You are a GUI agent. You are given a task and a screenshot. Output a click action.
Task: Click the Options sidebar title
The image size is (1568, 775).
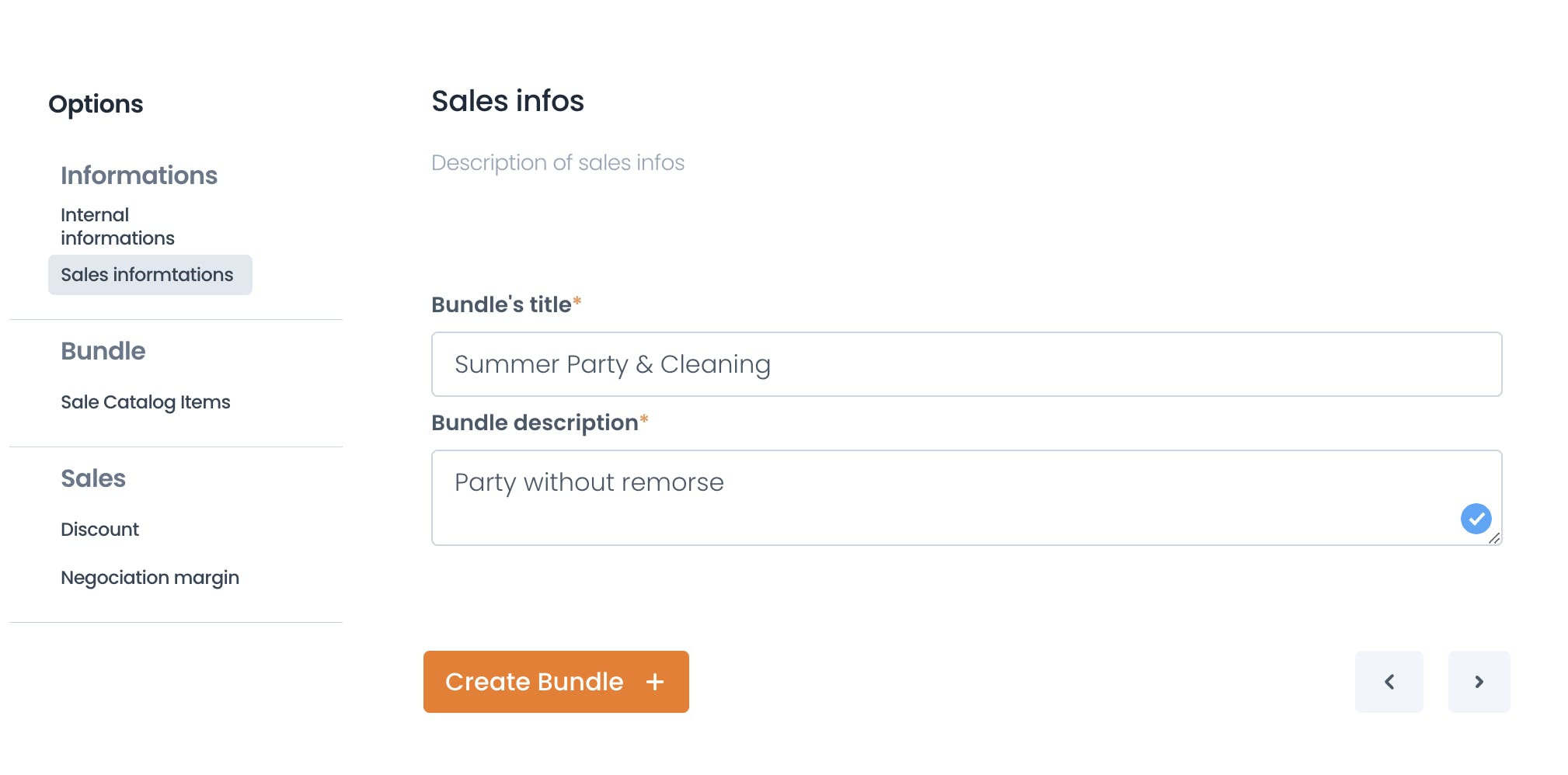pyautogui.click(x=96, y=104)
